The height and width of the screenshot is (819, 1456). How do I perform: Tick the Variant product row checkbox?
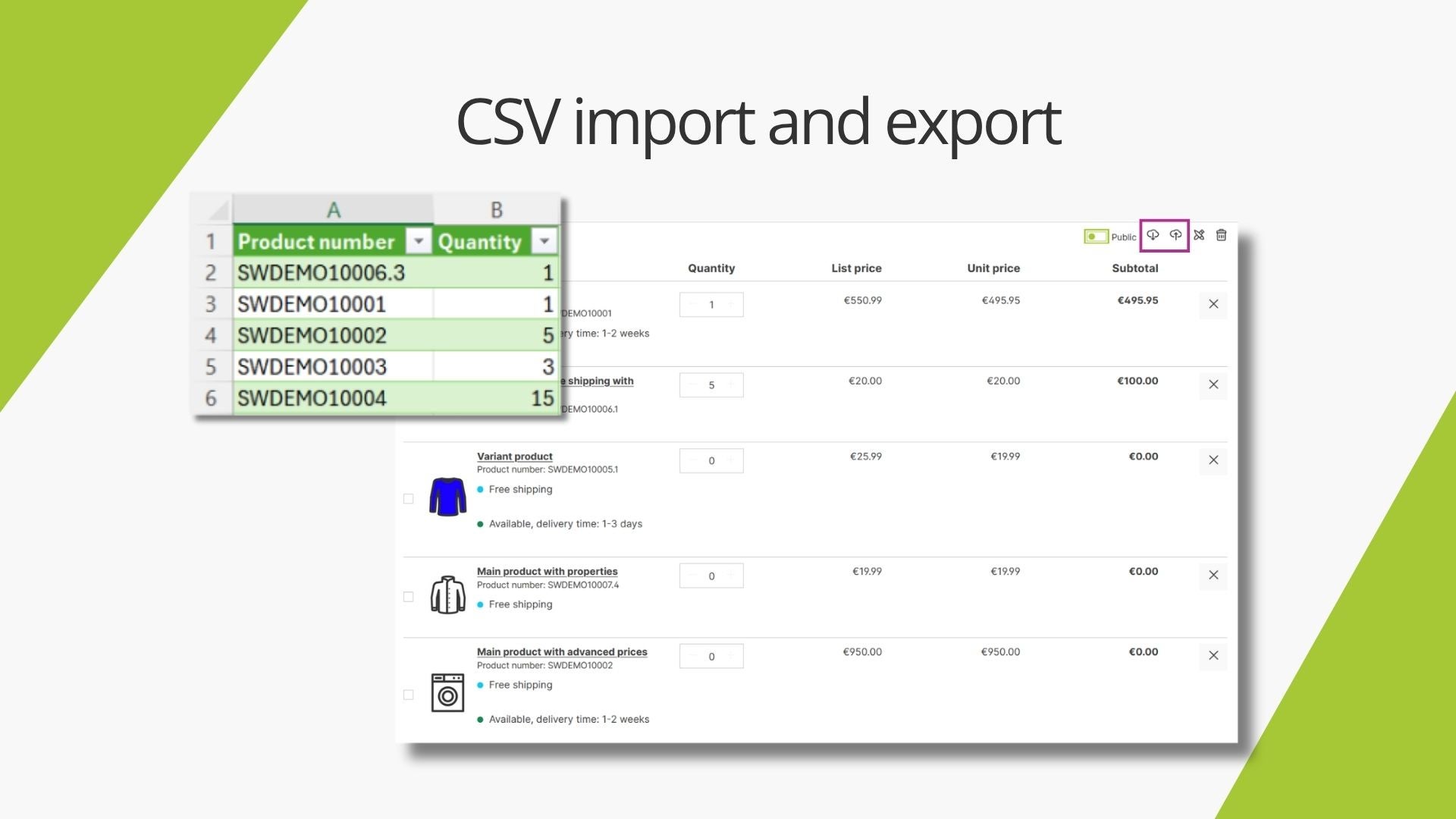pos(409,499)
